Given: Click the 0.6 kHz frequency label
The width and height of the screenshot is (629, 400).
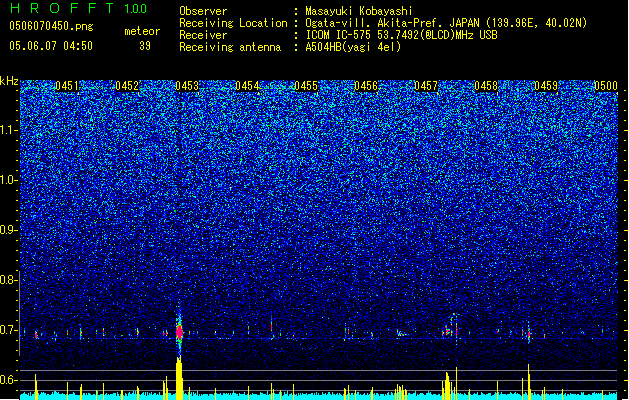Looking at the screenshot, I should (8, 380).
